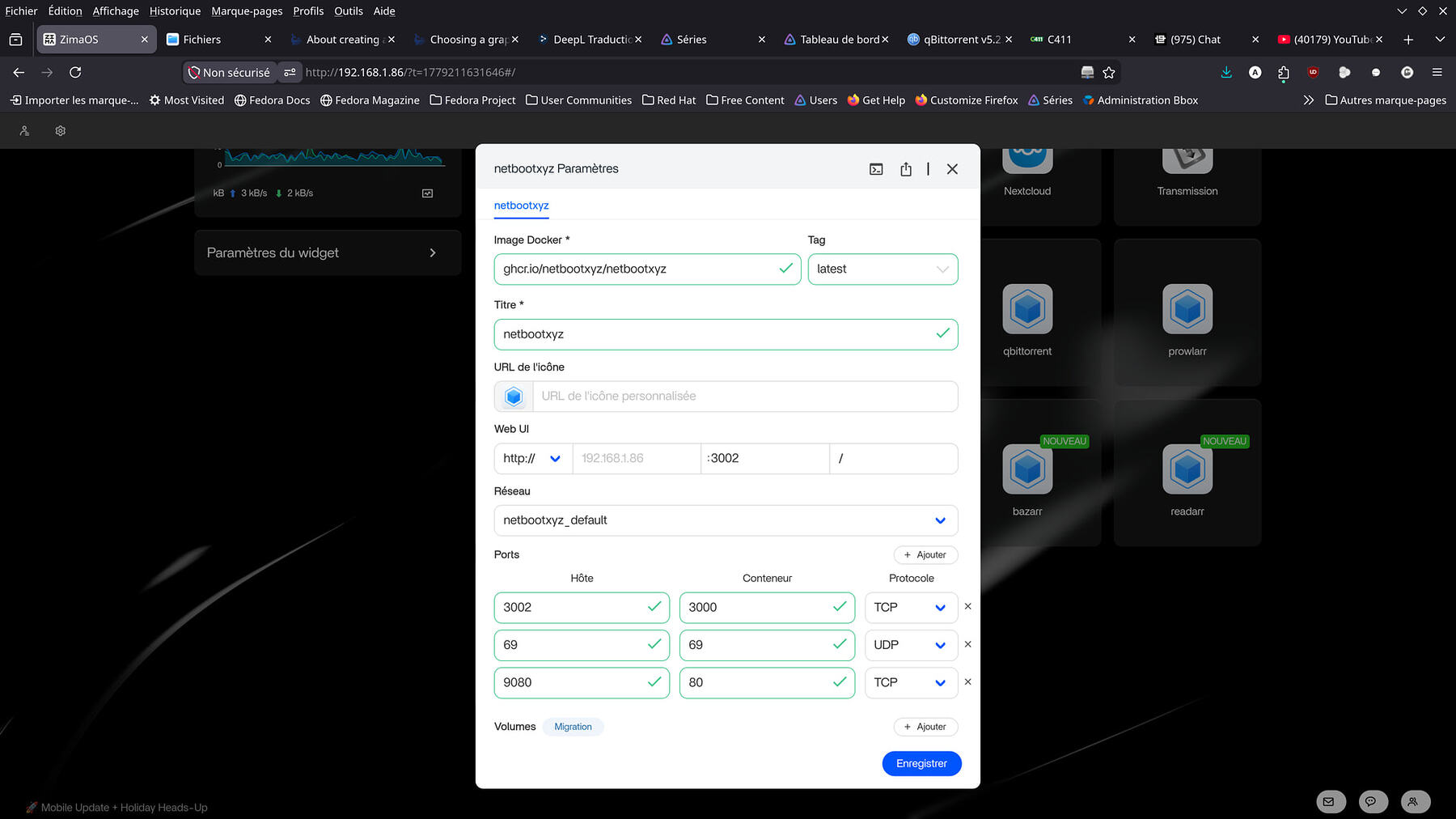The image size is (1456, 819).
Task: Click the chat bubble icon at the bottom right
Action: pyautogui.click(x=1371, y=801)
